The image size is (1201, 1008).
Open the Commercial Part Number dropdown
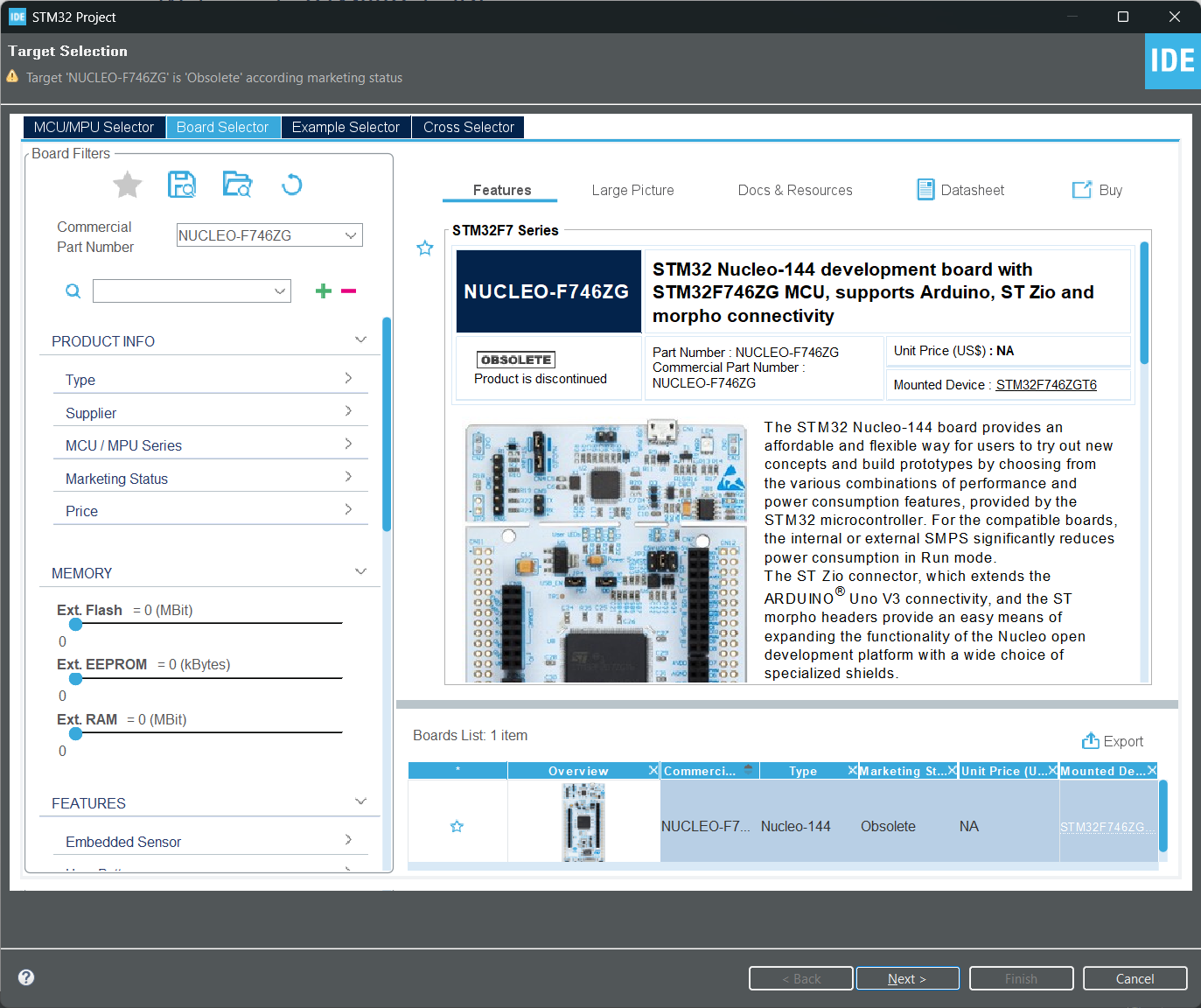click(x=351, y=235)
